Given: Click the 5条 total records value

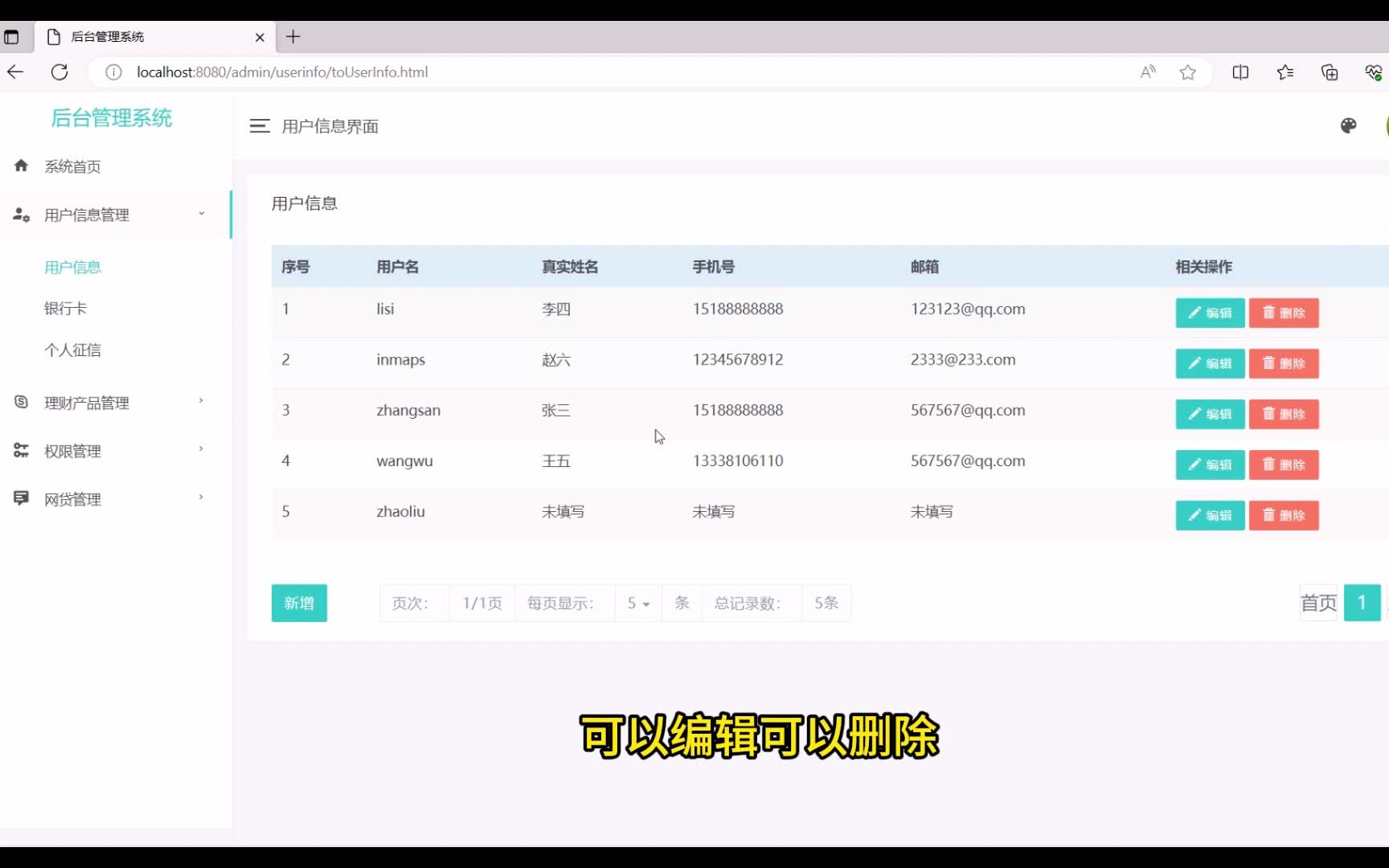Looking at the screenshot, I should pyautogui.click(x=826, y=603).
